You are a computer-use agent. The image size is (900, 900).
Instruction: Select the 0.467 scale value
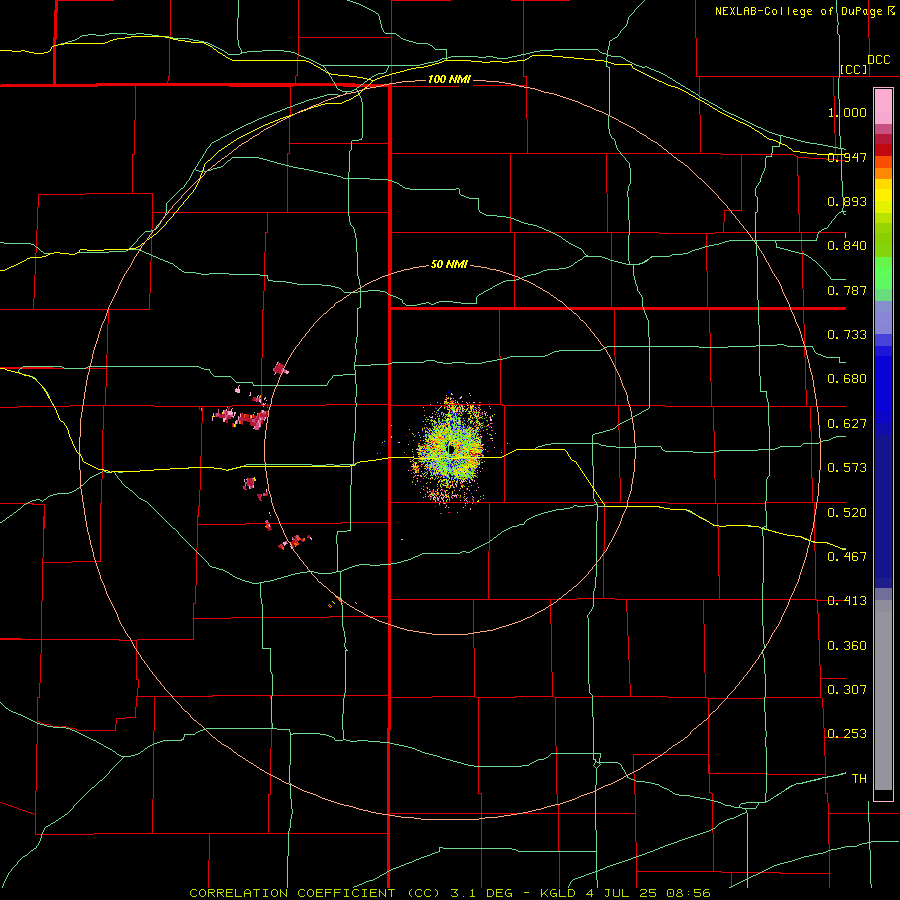click(x=847, y=557)
